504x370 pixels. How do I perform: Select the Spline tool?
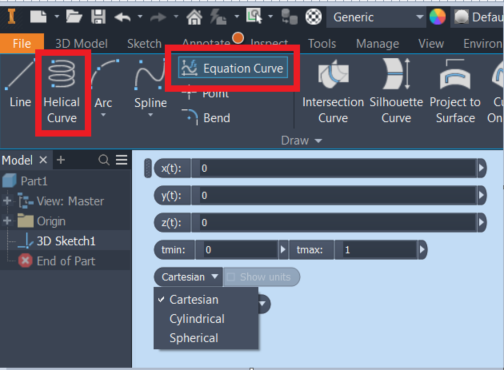point(150,83)
